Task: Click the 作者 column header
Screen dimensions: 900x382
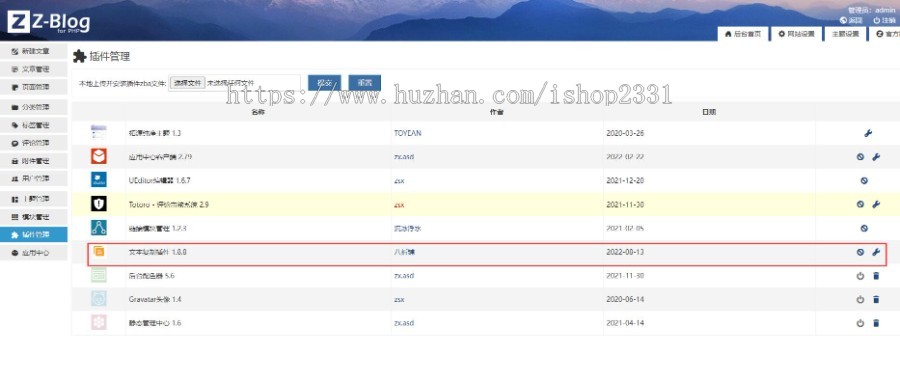Action: pyautogui.click(x=496, y=112)
